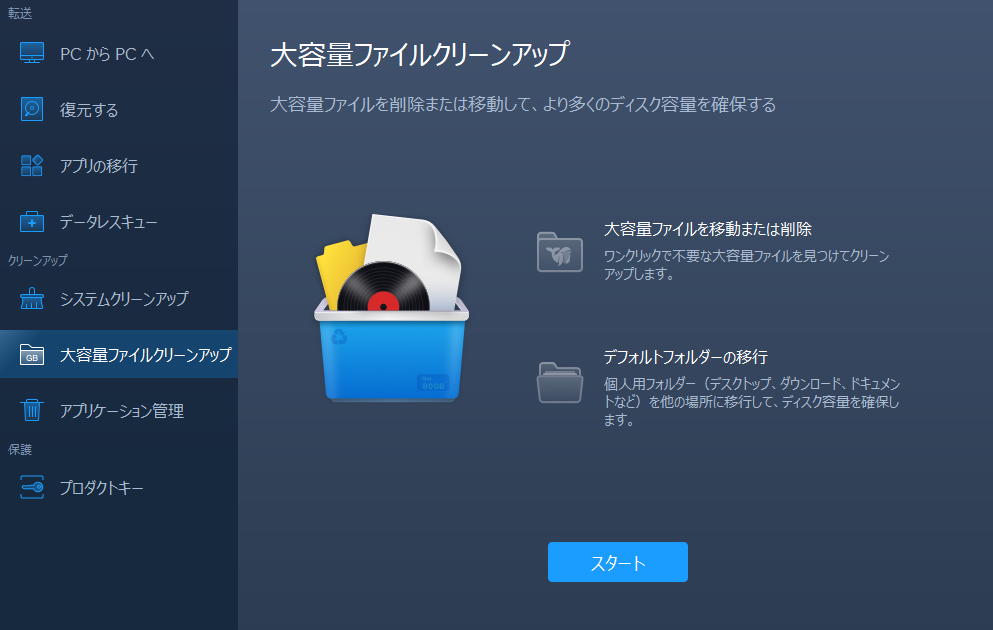Open PC から PC へ in sidebar

coord(119,54)
